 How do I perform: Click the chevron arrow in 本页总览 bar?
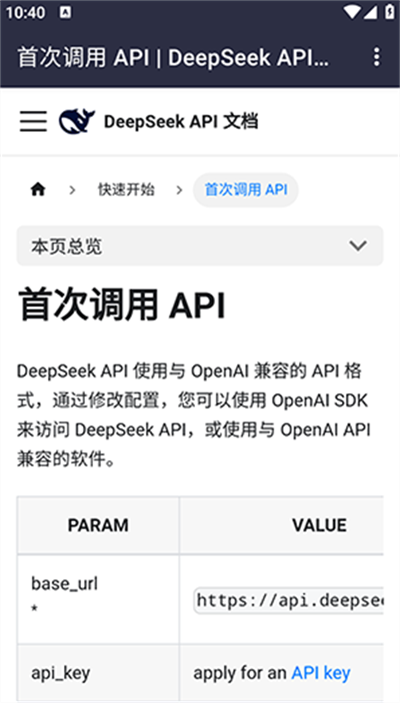[x=358, y=246]
